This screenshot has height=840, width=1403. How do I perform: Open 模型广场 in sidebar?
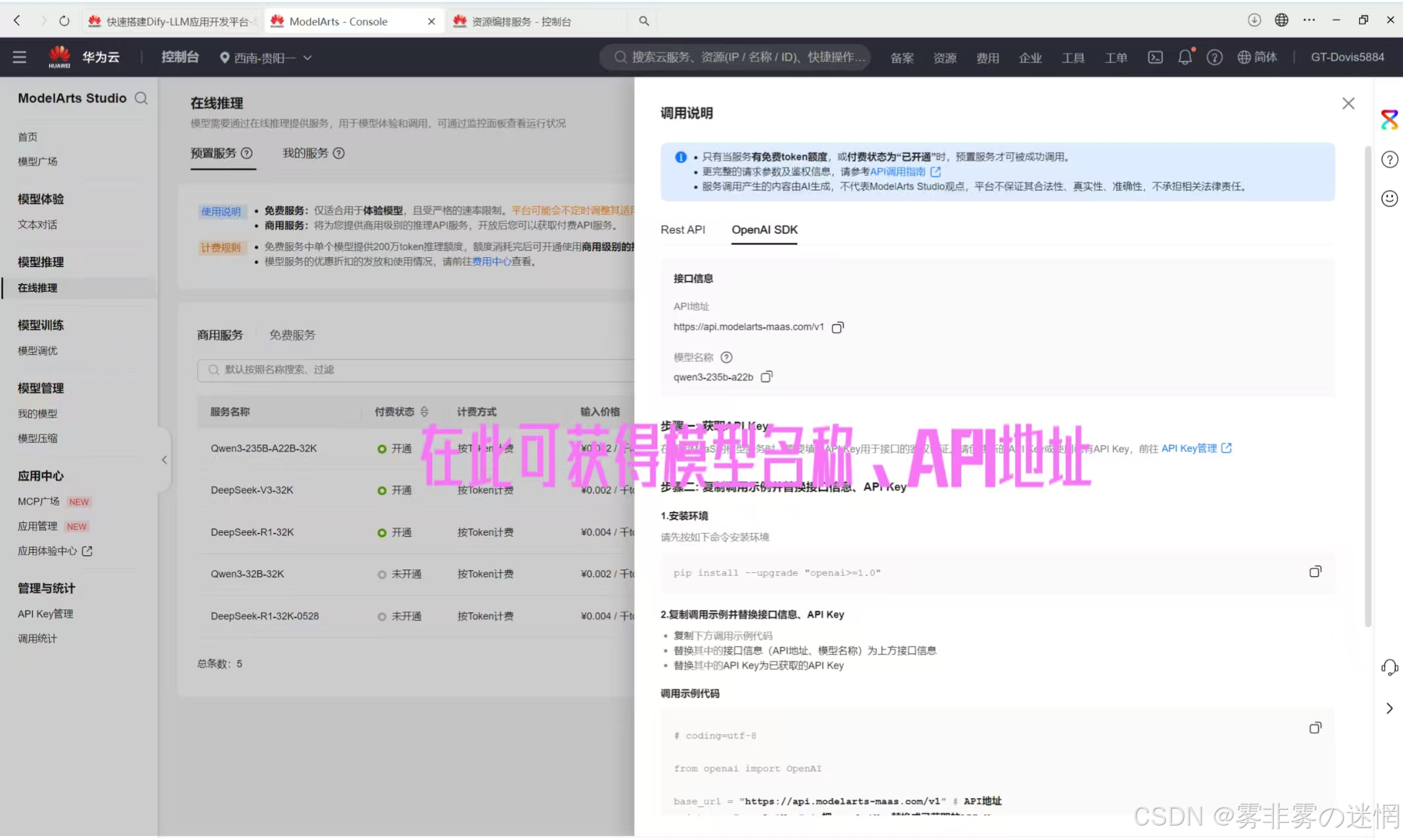(37, 161)
